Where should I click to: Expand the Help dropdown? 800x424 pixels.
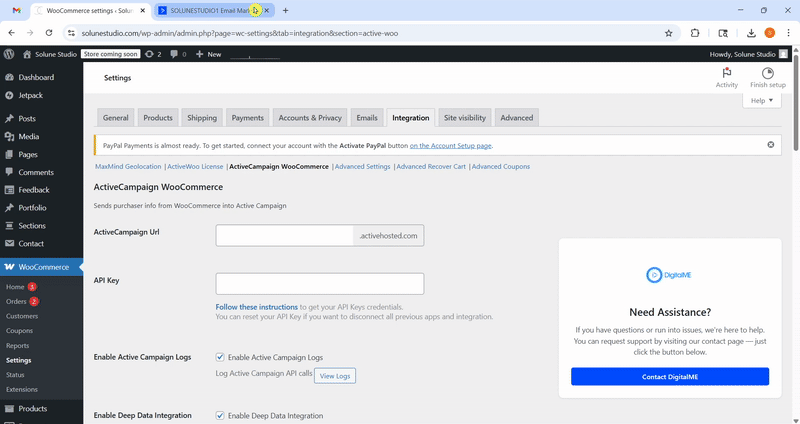pyautogui.click(x=762, y=101)
